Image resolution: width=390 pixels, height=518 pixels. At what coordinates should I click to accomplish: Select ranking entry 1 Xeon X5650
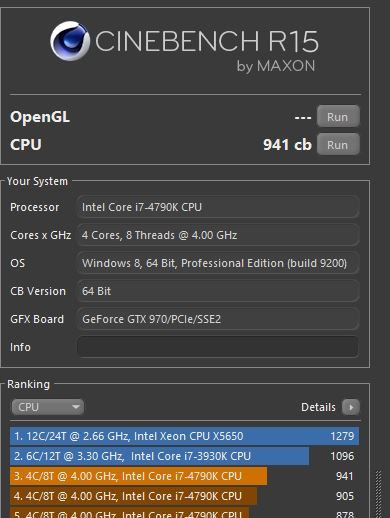click(x=184, y=436)
